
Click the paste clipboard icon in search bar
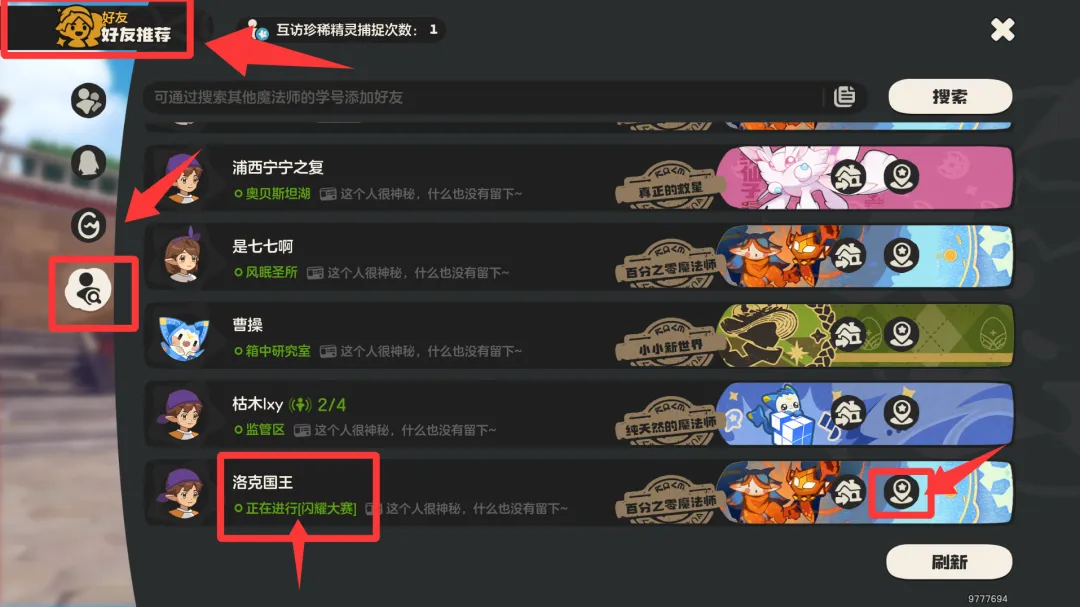[x=844, y=96]
